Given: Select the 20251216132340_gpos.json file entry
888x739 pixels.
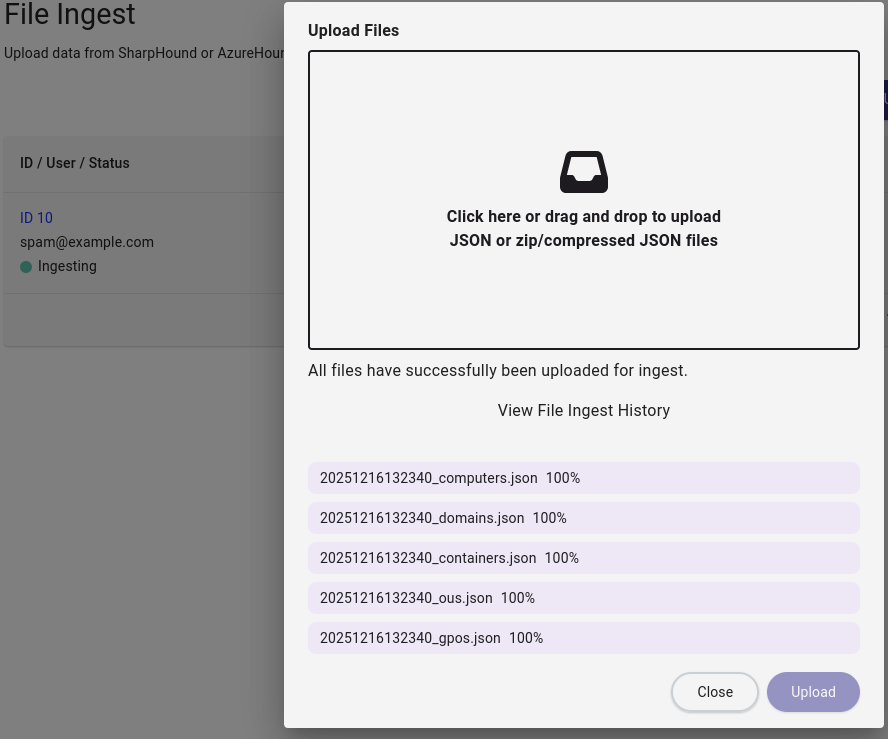Looking at the screenshot, I should tap(410, 638).
